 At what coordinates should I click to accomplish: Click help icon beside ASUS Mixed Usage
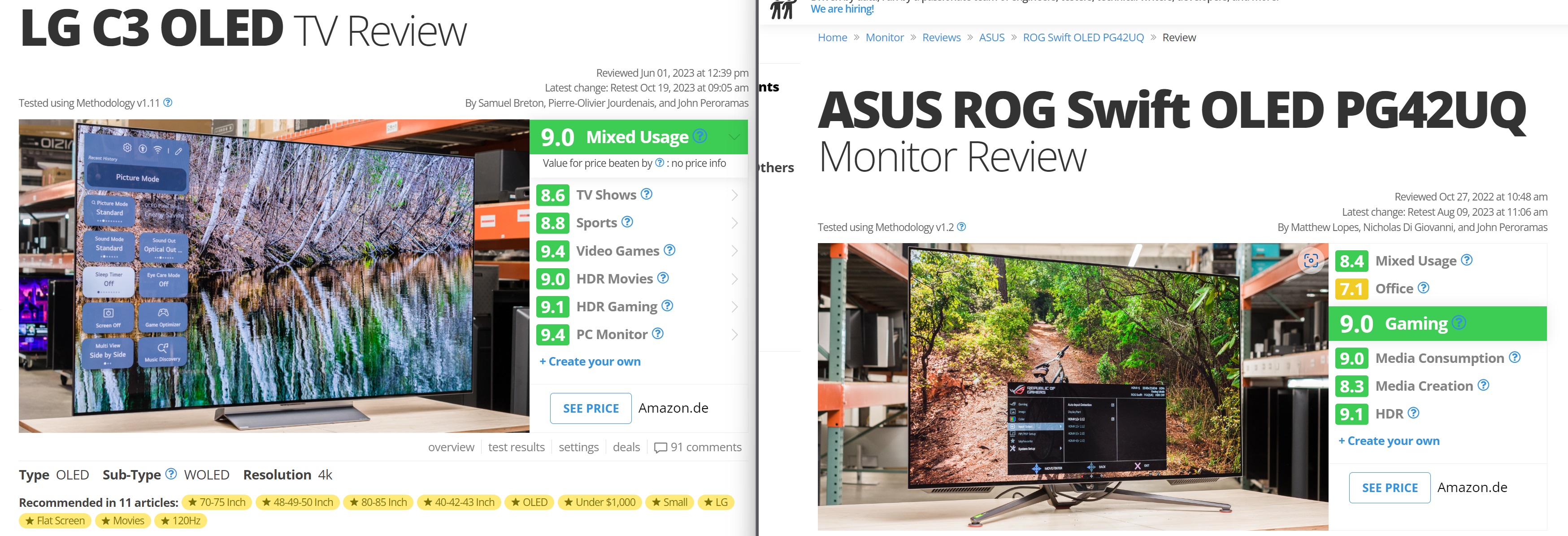1467,259
